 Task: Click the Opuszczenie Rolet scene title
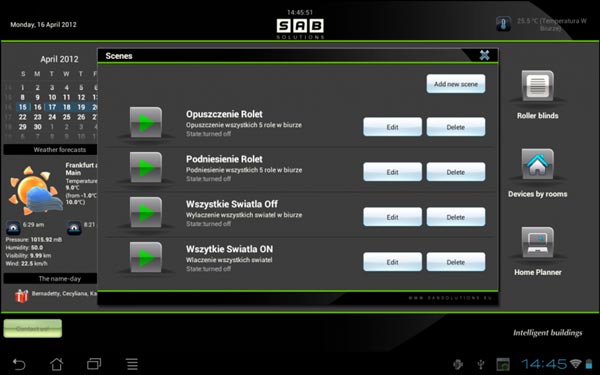pyautogui.click(x=224, y=114)
